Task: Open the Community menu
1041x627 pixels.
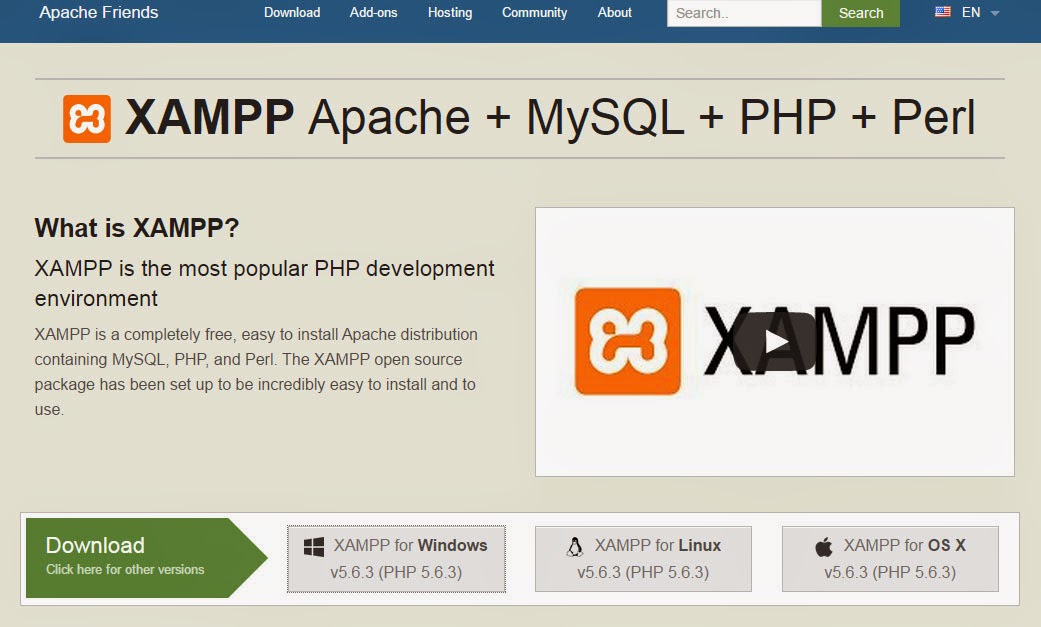Action: coord(534,13)
